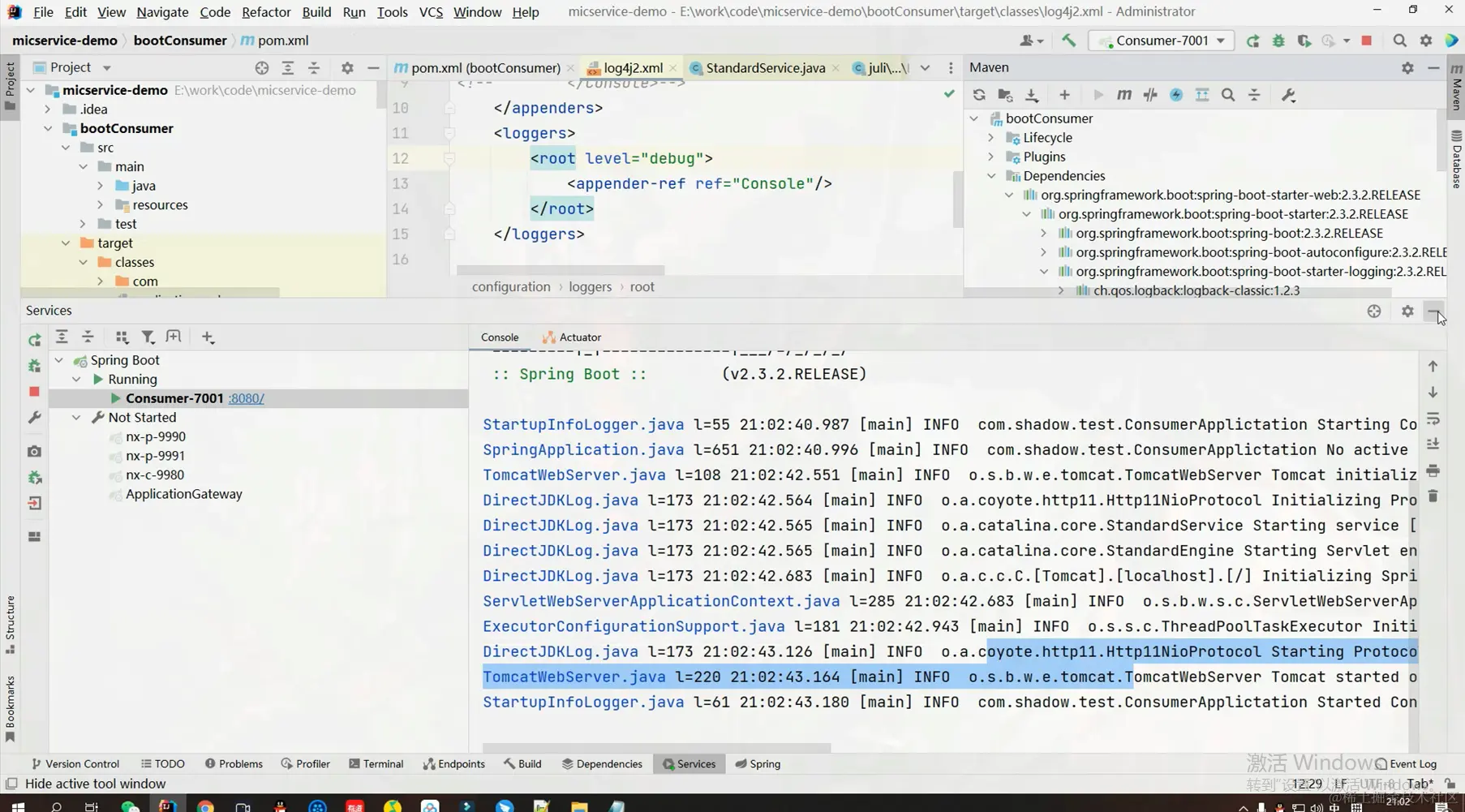Add service with plus icon
1465x812 pixels.
[x=208, y=337]
